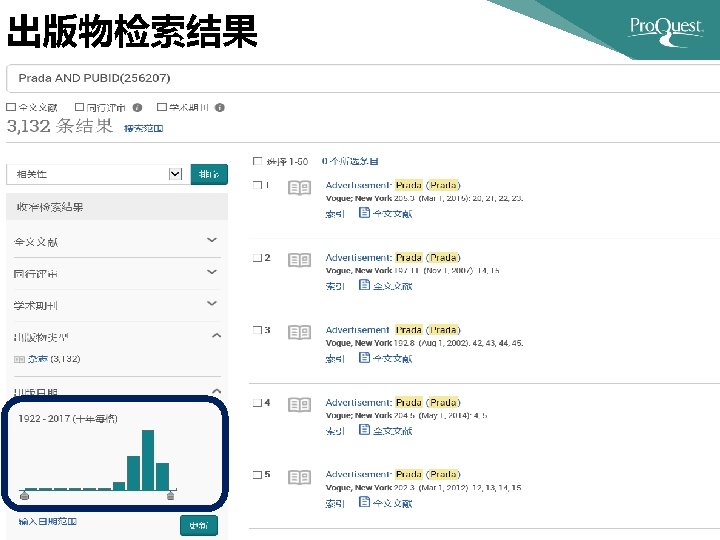The width and height of the screenshot is (720, 540).
Task: Open result 2 Advertisement: Prada title
Action: point(393,258)
